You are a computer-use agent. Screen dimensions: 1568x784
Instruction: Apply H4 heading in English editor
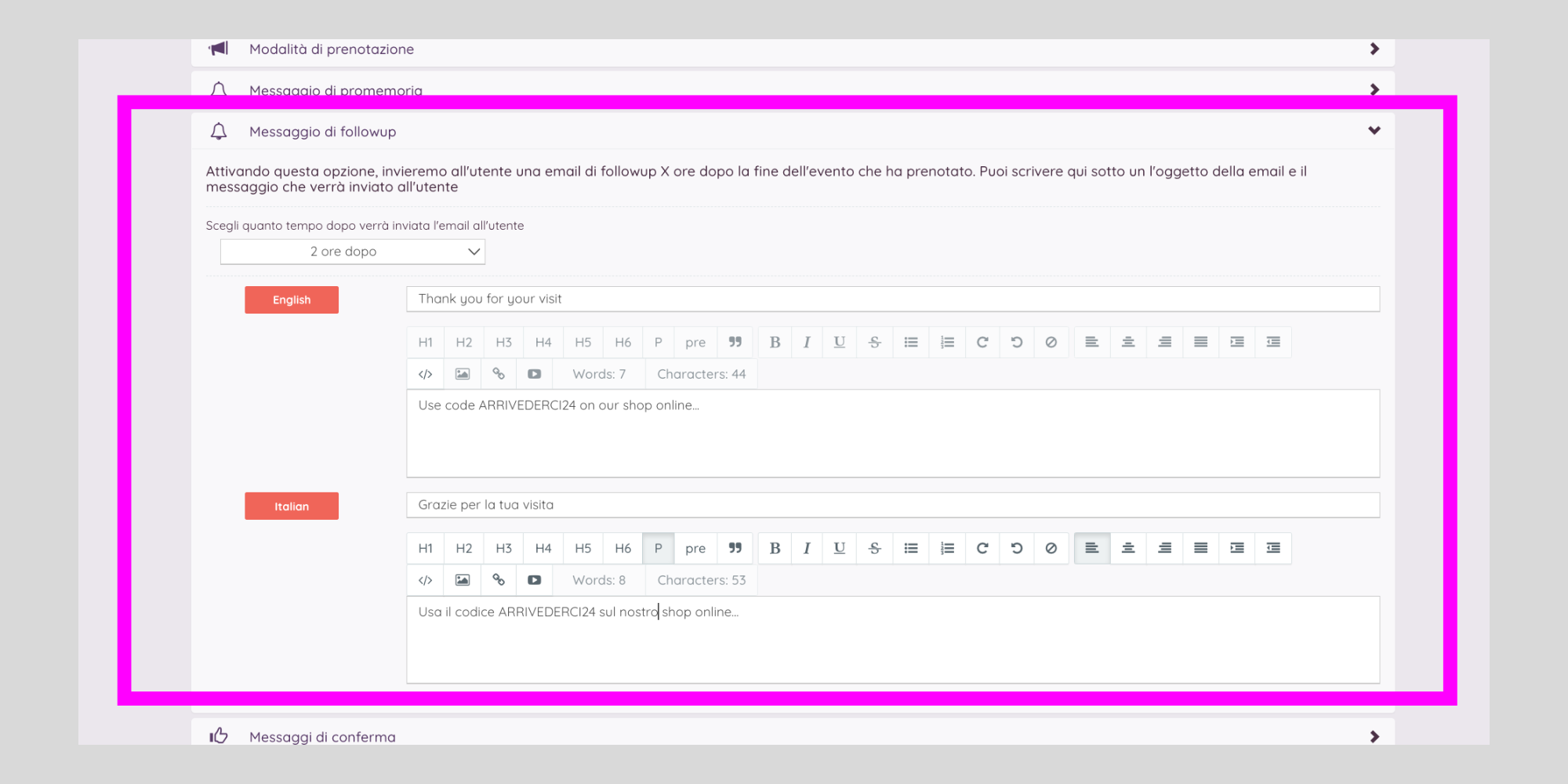[543, 342]
